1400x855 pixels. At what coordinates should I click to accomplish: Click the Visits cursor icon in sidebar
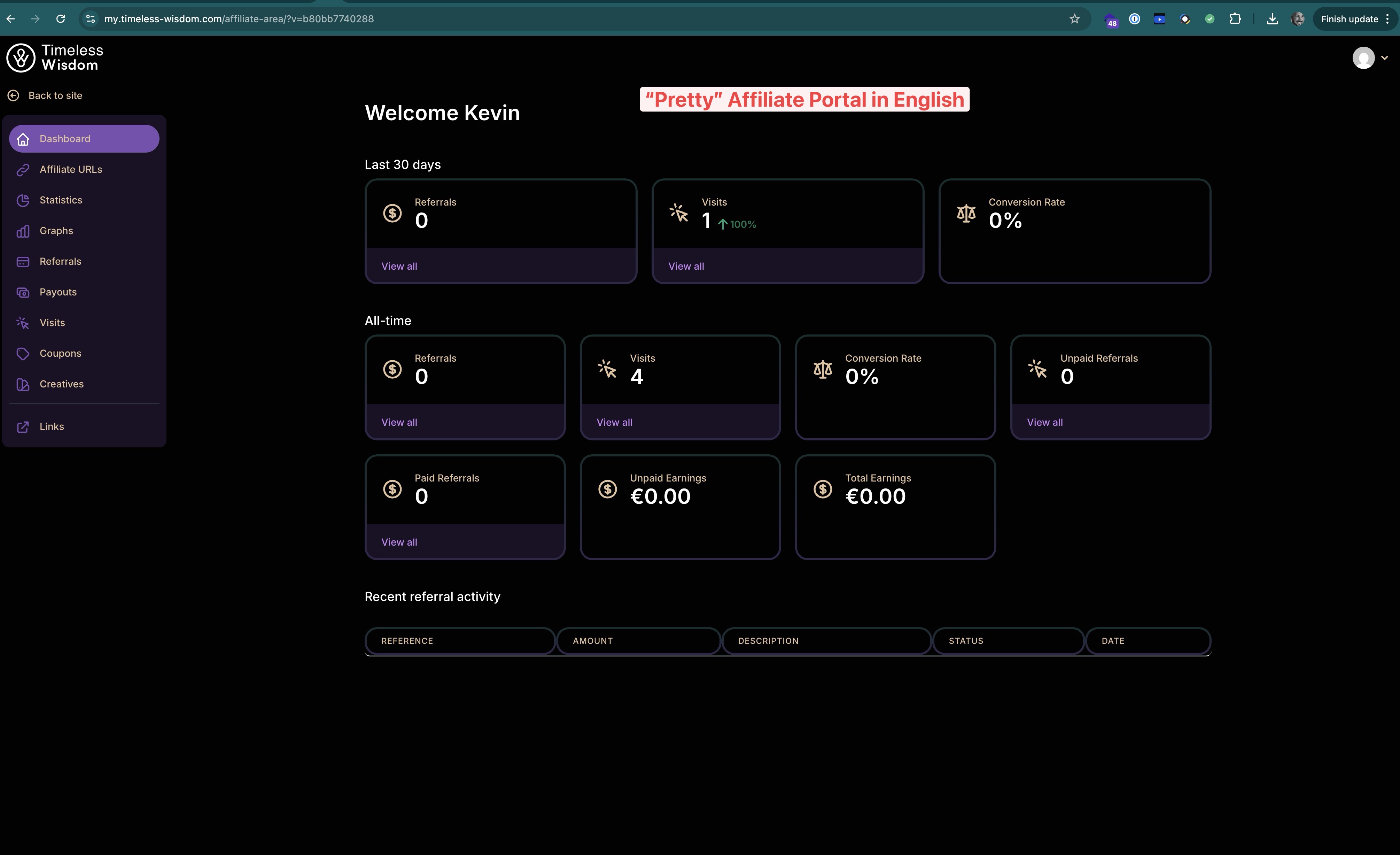pyautogui.click(x=23, y=323)
